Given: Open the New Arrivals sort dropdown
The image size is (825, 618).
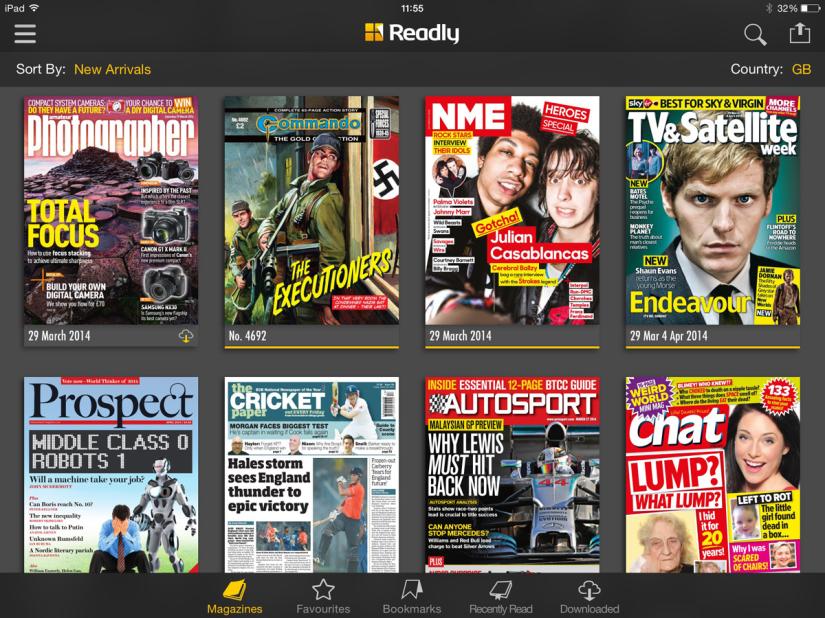Looking at the screenshot, I should (113, 70).
